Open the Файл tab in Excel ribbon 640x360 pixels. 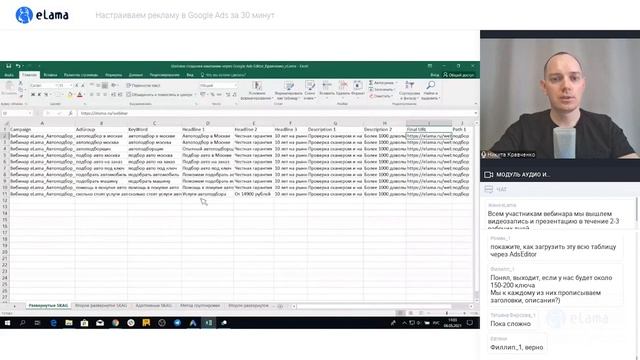9,75
